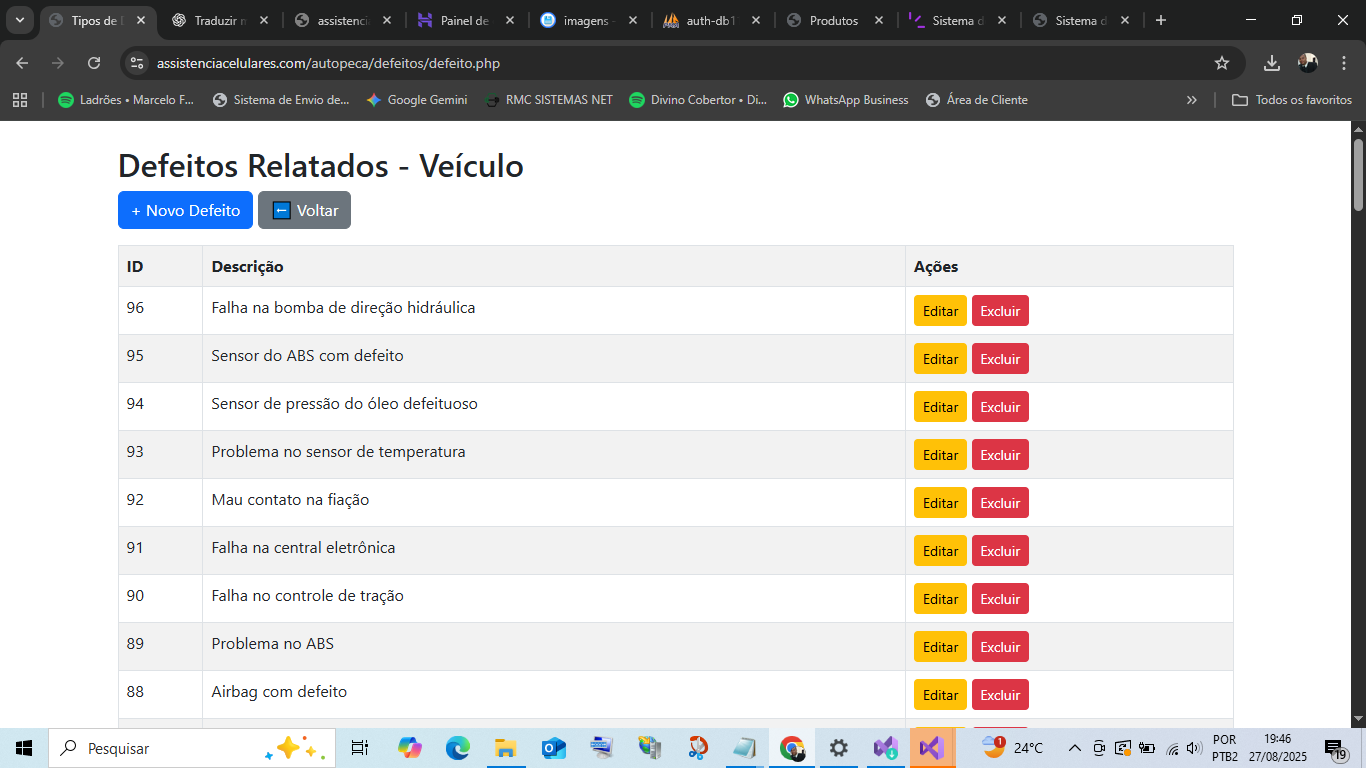1366x768 pixels.
Task: Switch to the Produtos tab
Action: tap(833, 20)
